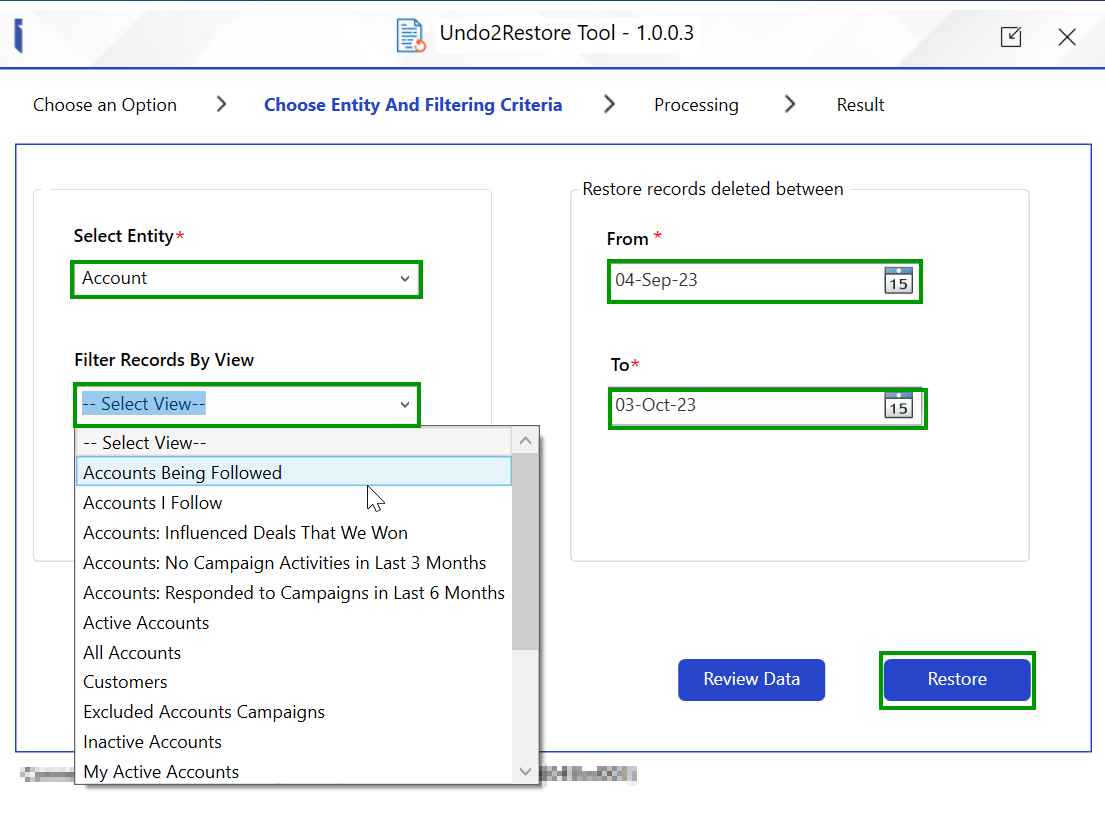The width and height of the screenshot is (1105, 829).
Task: Go to 'Choose an Option' step
Action: pos(105,105)
